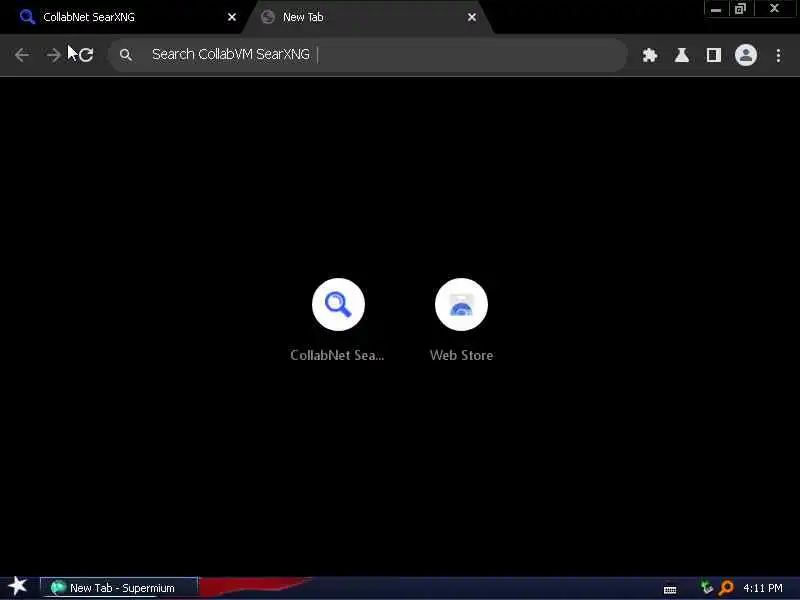
Task: Close the New Tab tab
Action: (x=472, y=17)
